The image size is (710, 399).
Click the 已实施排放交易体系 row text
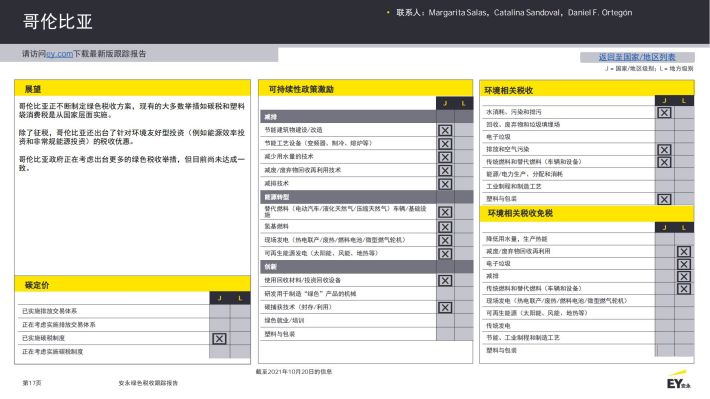click(x=49, y=311)
